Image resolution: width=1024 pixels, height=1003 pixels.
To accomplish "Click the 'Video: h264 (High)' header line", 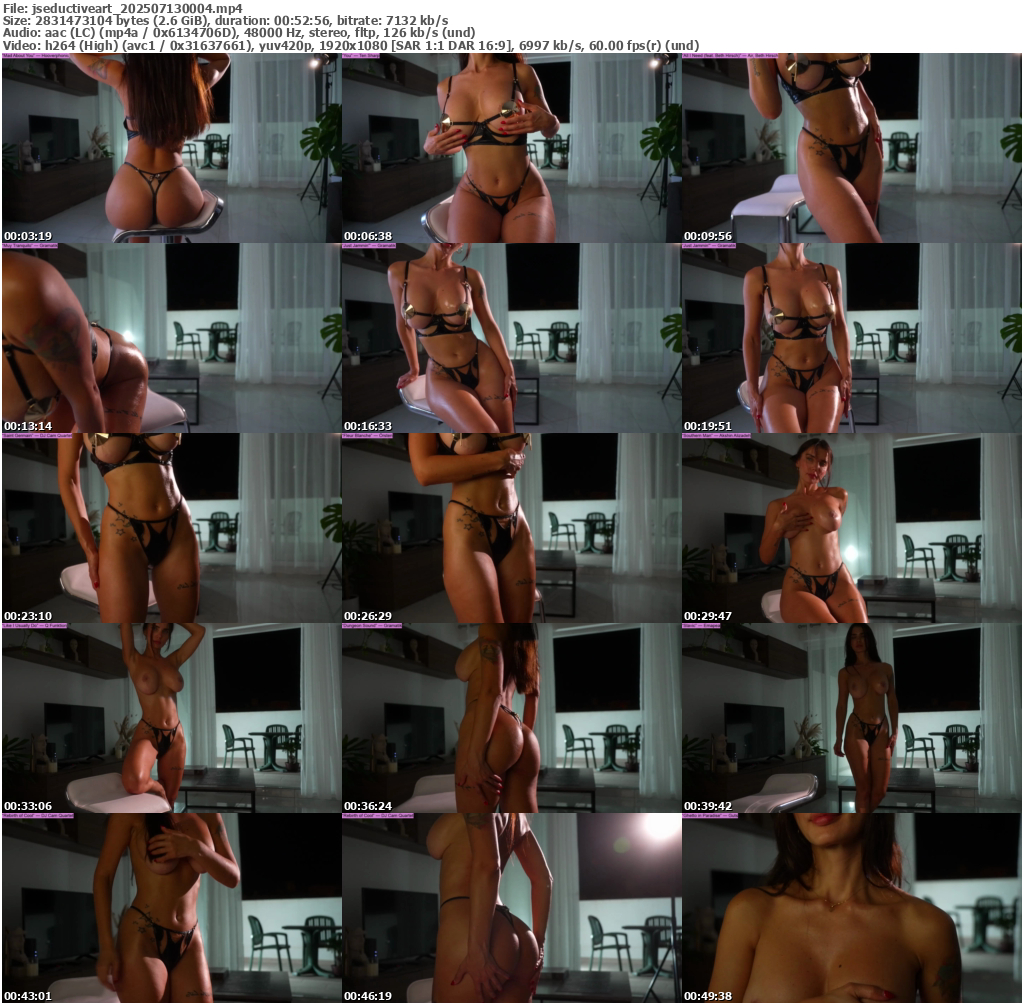I will [x=351, y=45].
